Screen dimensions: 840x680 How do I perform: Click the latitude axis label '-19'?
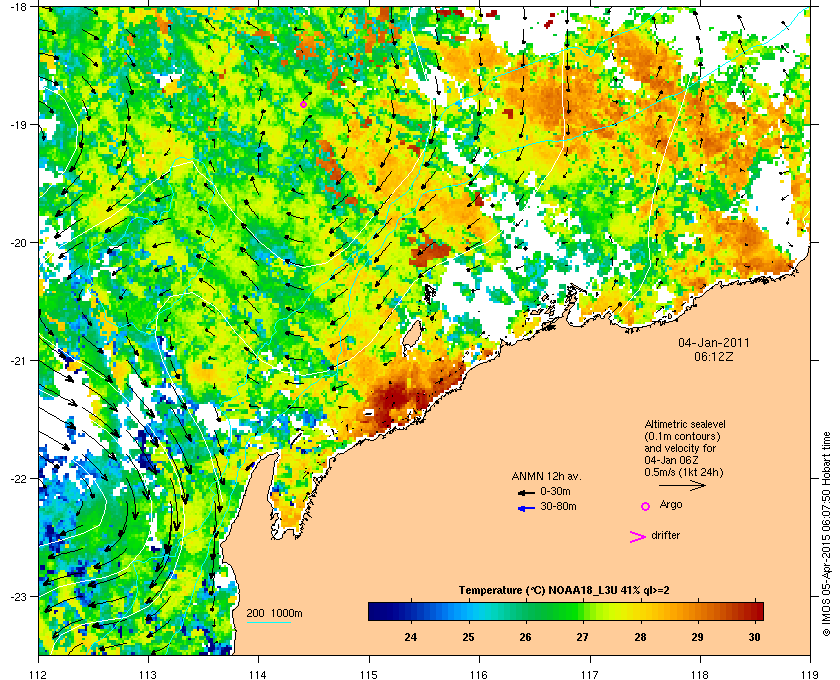point(18,125)
